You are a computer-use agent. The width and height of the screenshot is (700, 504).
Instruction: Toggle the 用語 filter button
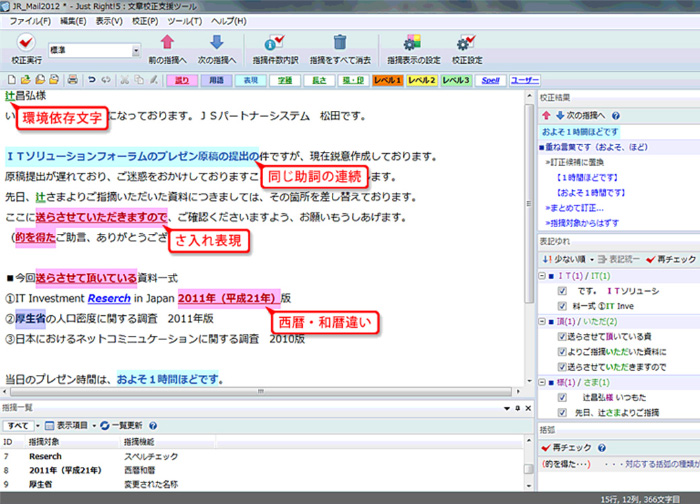click(x=217, y=80)
